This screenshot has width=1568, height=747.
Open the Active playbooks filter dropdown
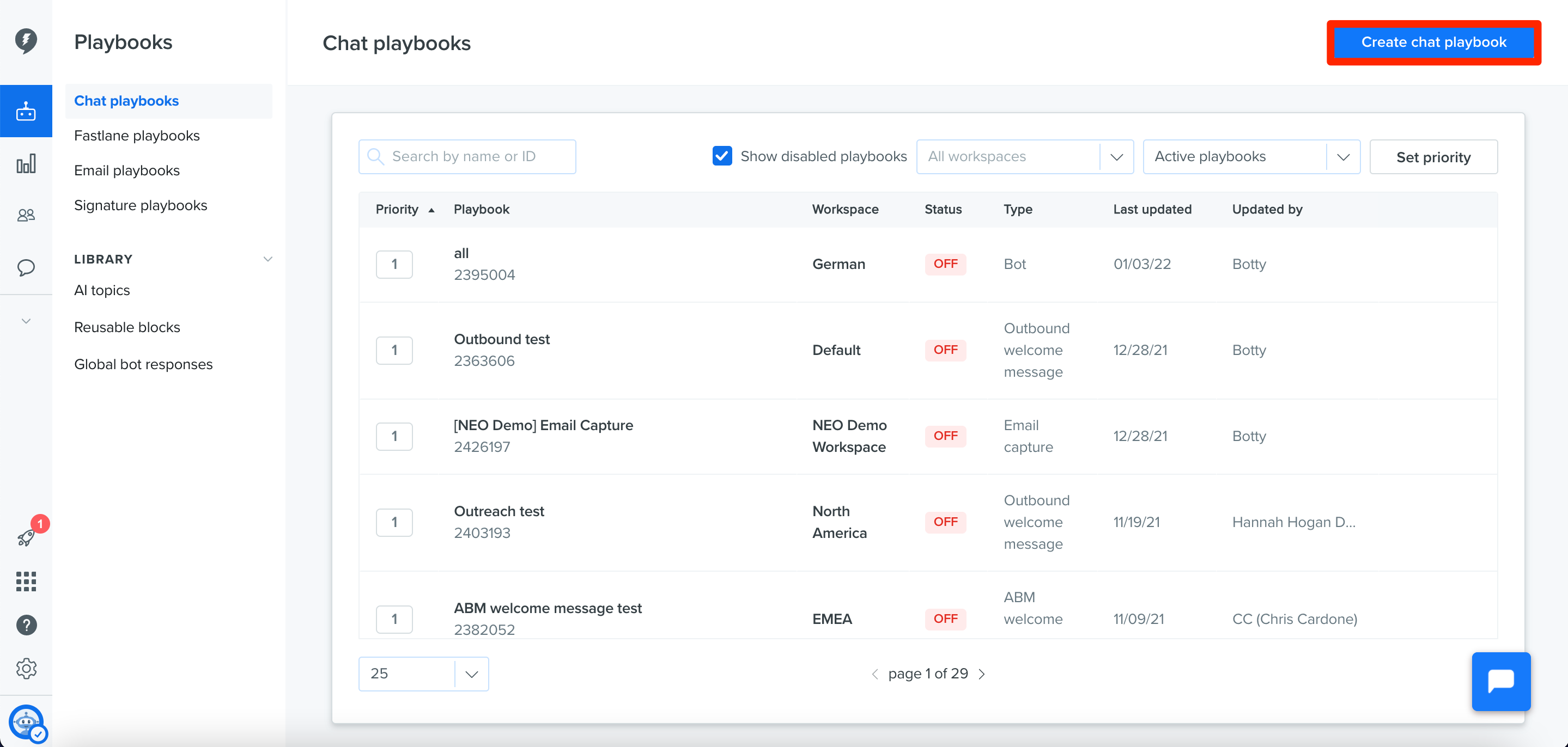(1251, 157)
